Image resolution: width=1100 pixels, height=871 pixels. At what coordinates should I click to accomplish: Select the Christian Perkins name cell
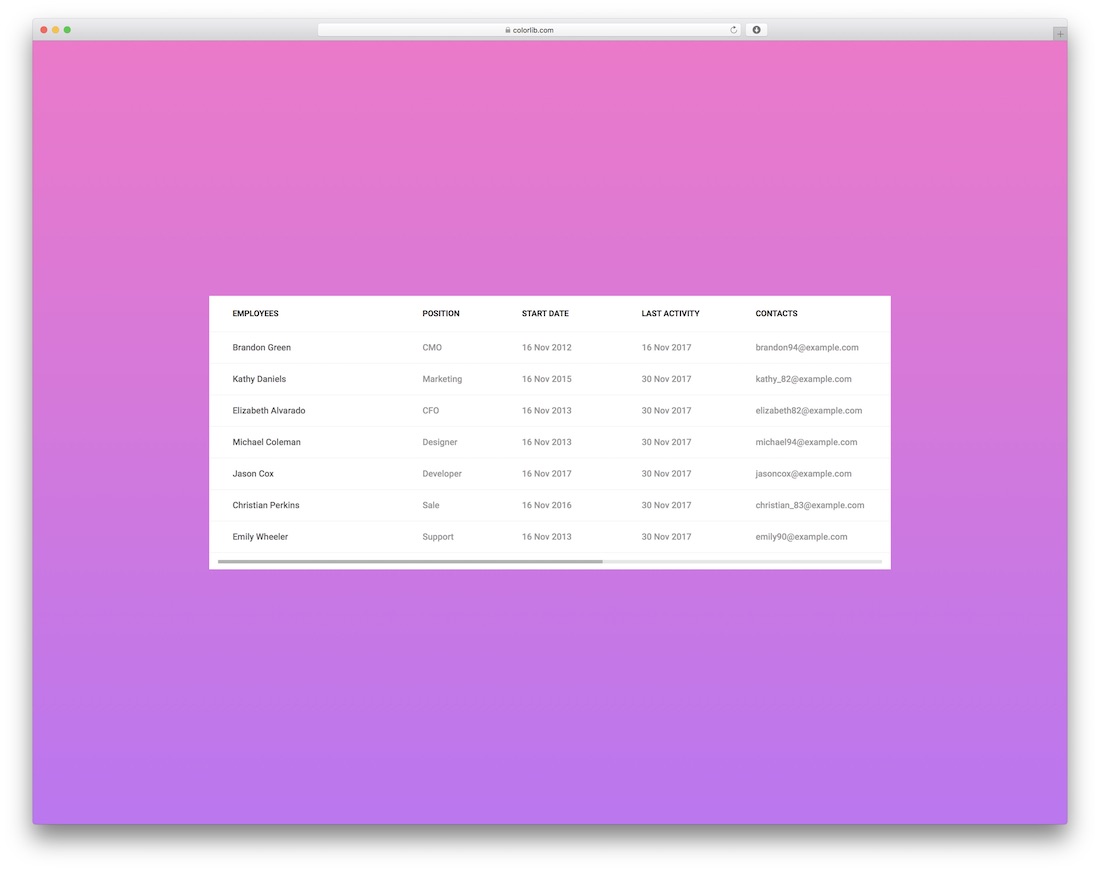point(266,506)
